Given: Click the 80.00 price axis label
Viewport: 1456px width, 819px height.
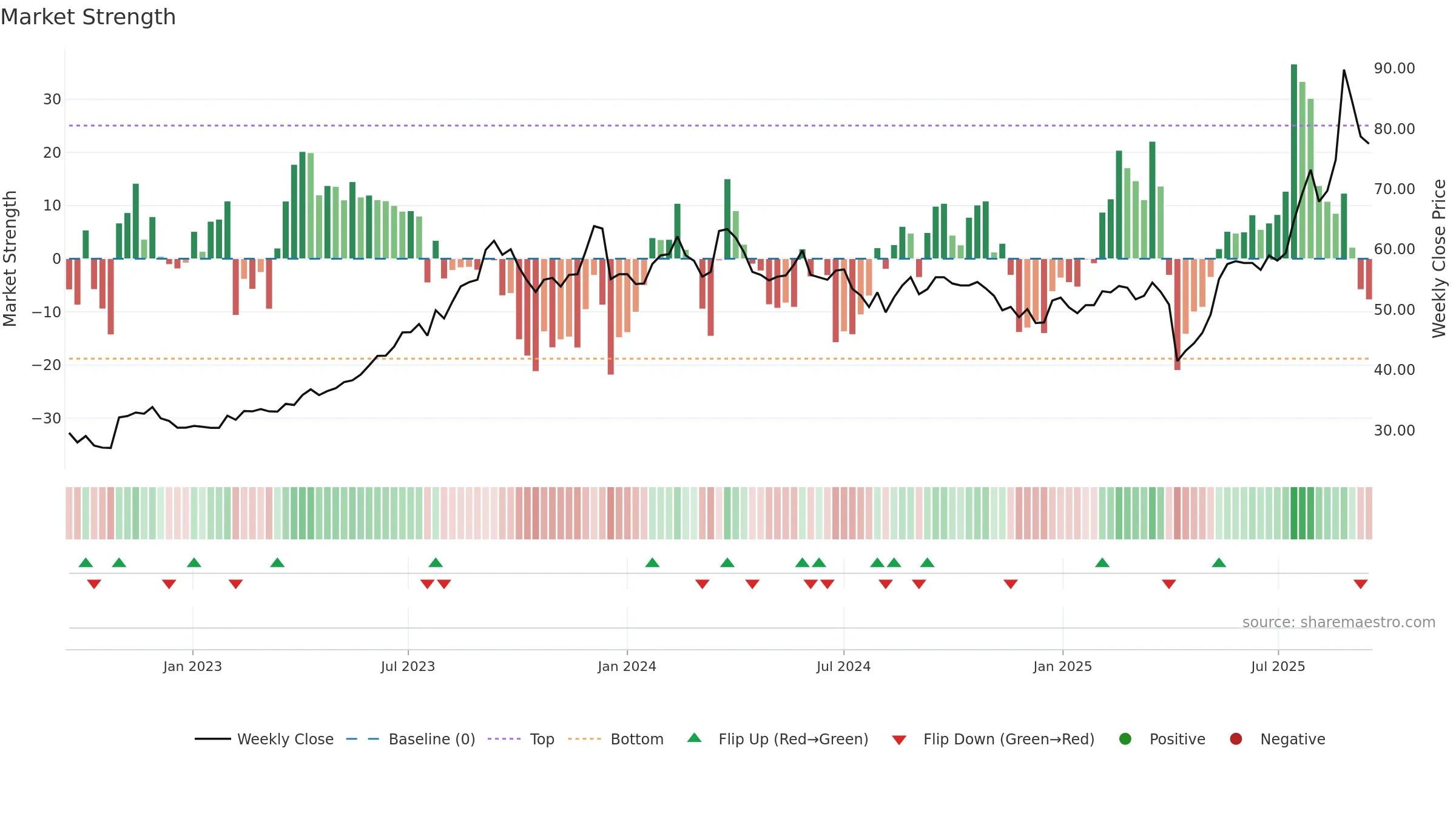Looking at the screenshot, I should 1394,129.
